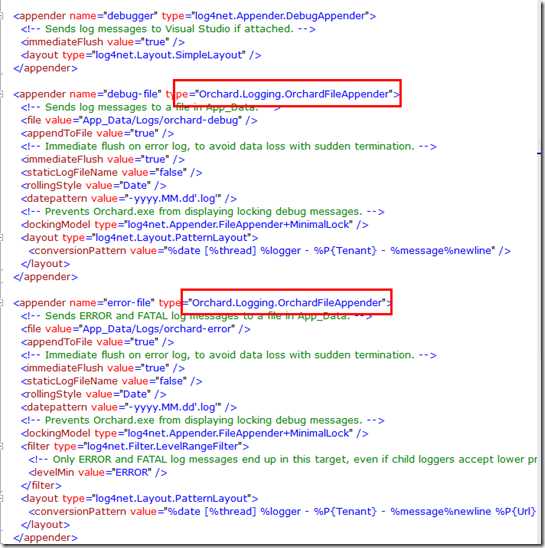Select the 'log4net.Appender.DebugAppender' type value

[280, 16]
